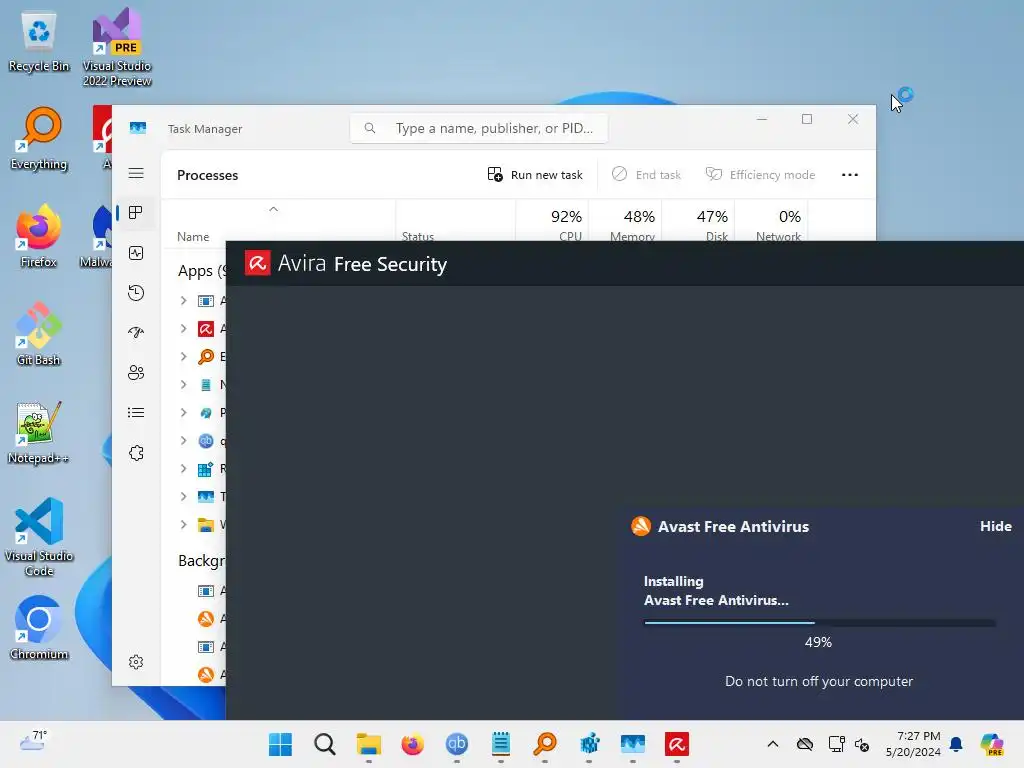Click the muted volume tray icon

click(862, 744)
